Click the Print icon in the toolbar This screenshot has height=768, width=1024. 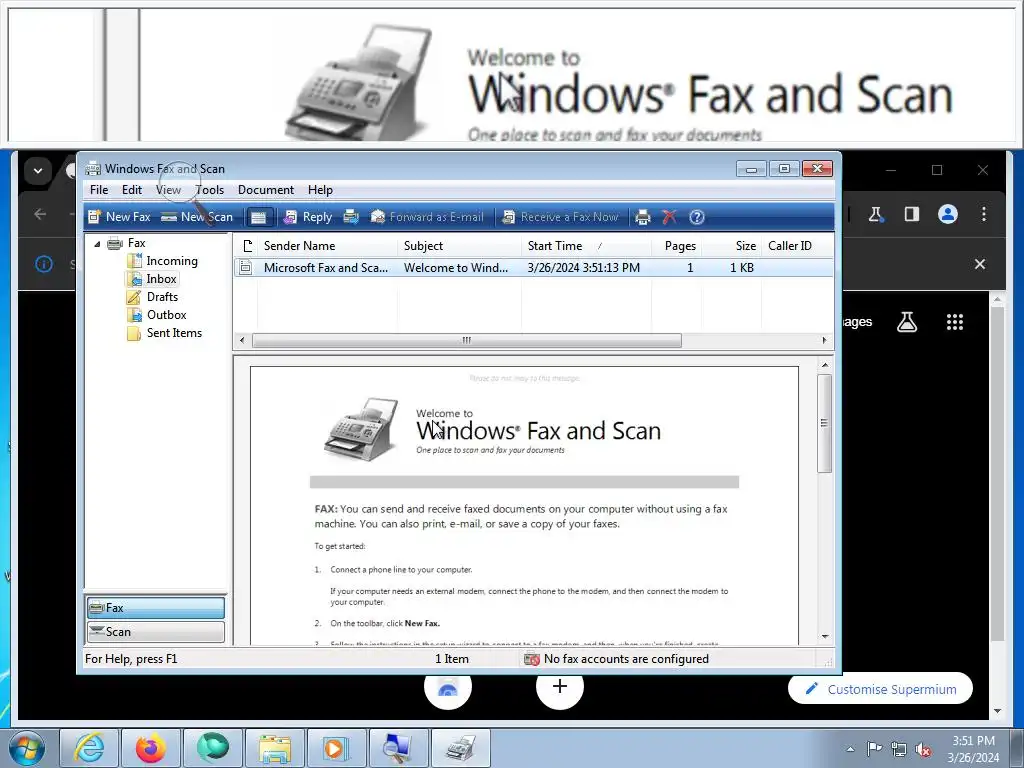tap(643, 217)
